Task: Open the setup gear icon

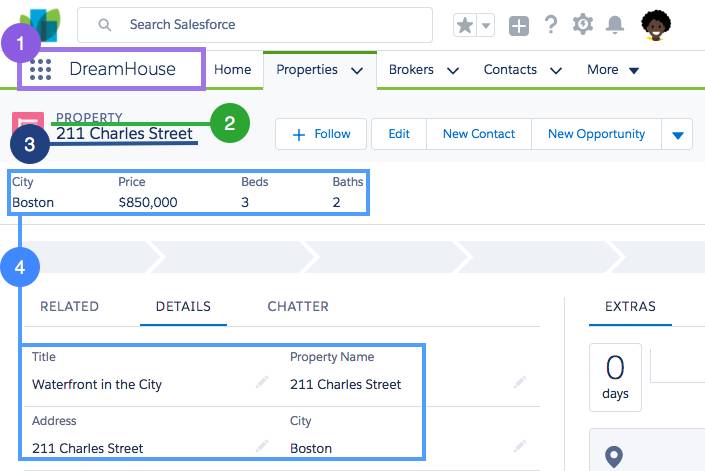Action: click(x=583, y=24)
